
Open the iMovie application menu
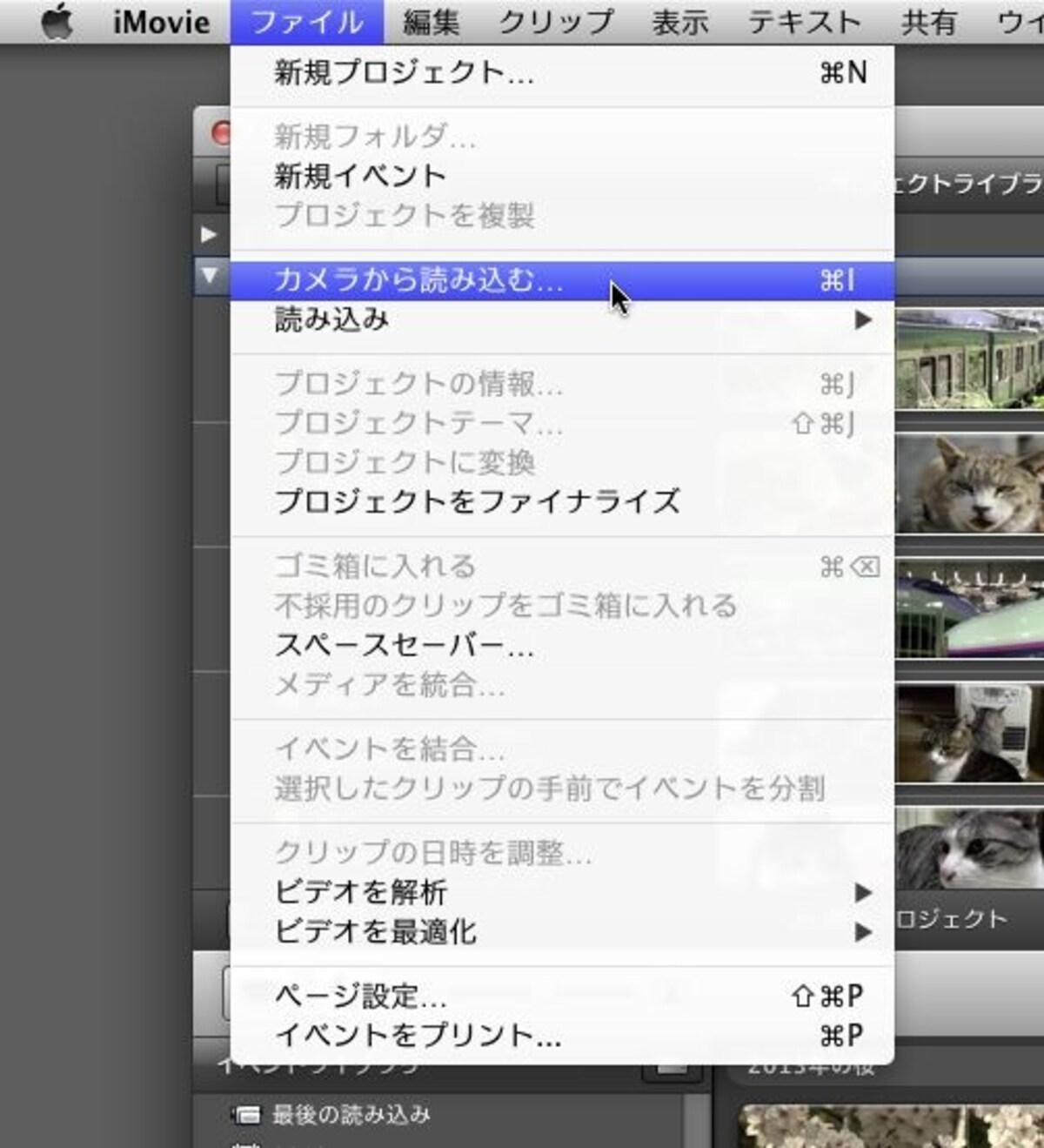click(161, 22)
